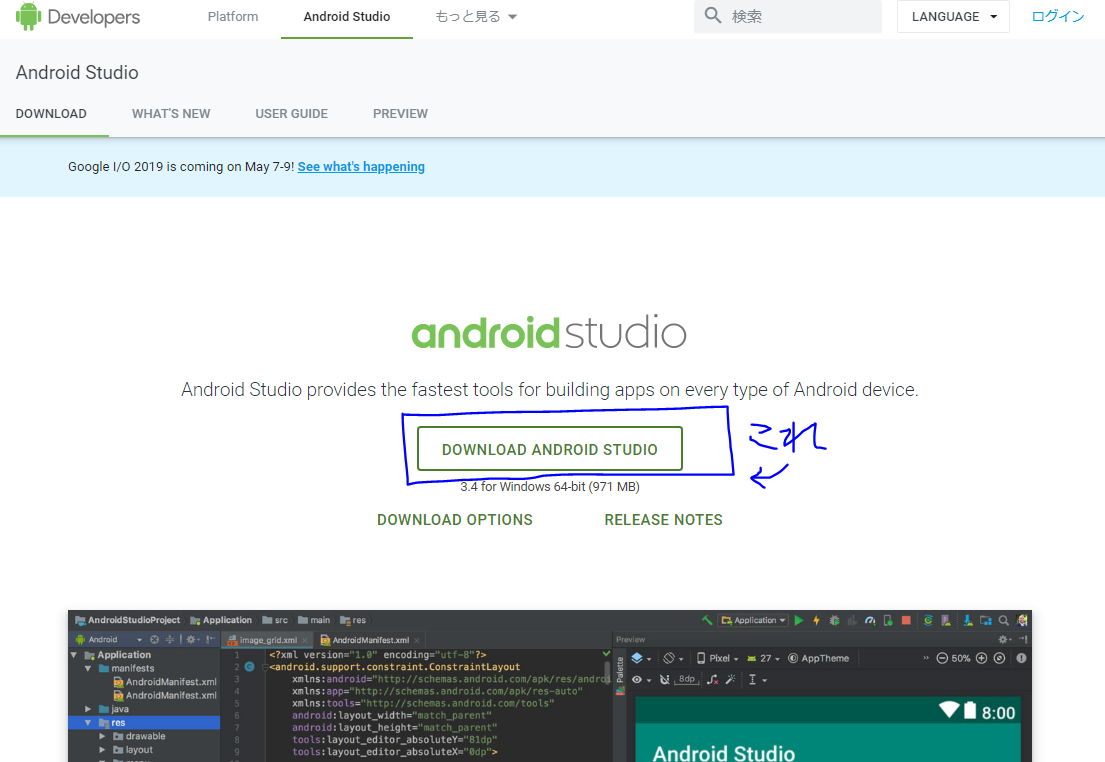This screenshot has width=1105, height=762.
Task: Click the DOWNLOAD ANDROID STUDIO button
Action: 550,448
